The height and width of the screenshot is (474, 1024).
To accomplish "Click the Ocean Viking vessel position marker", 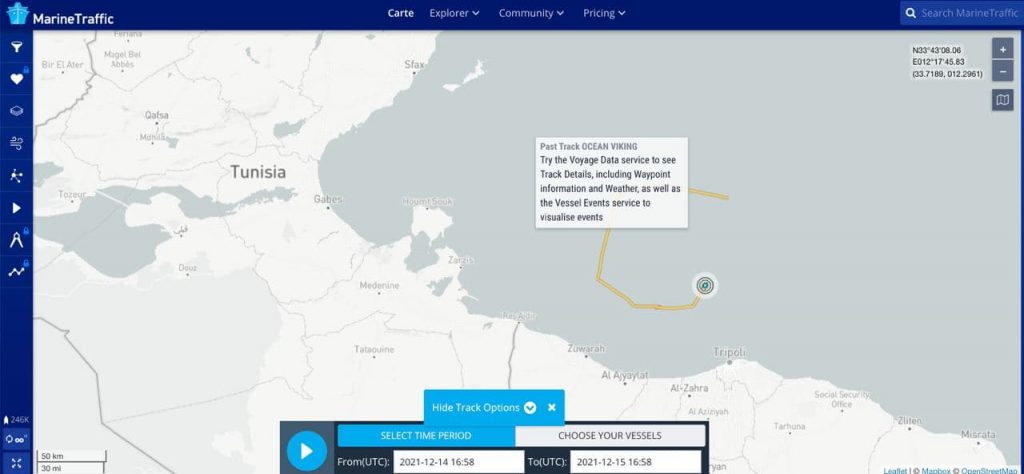I will coord(705,285).
